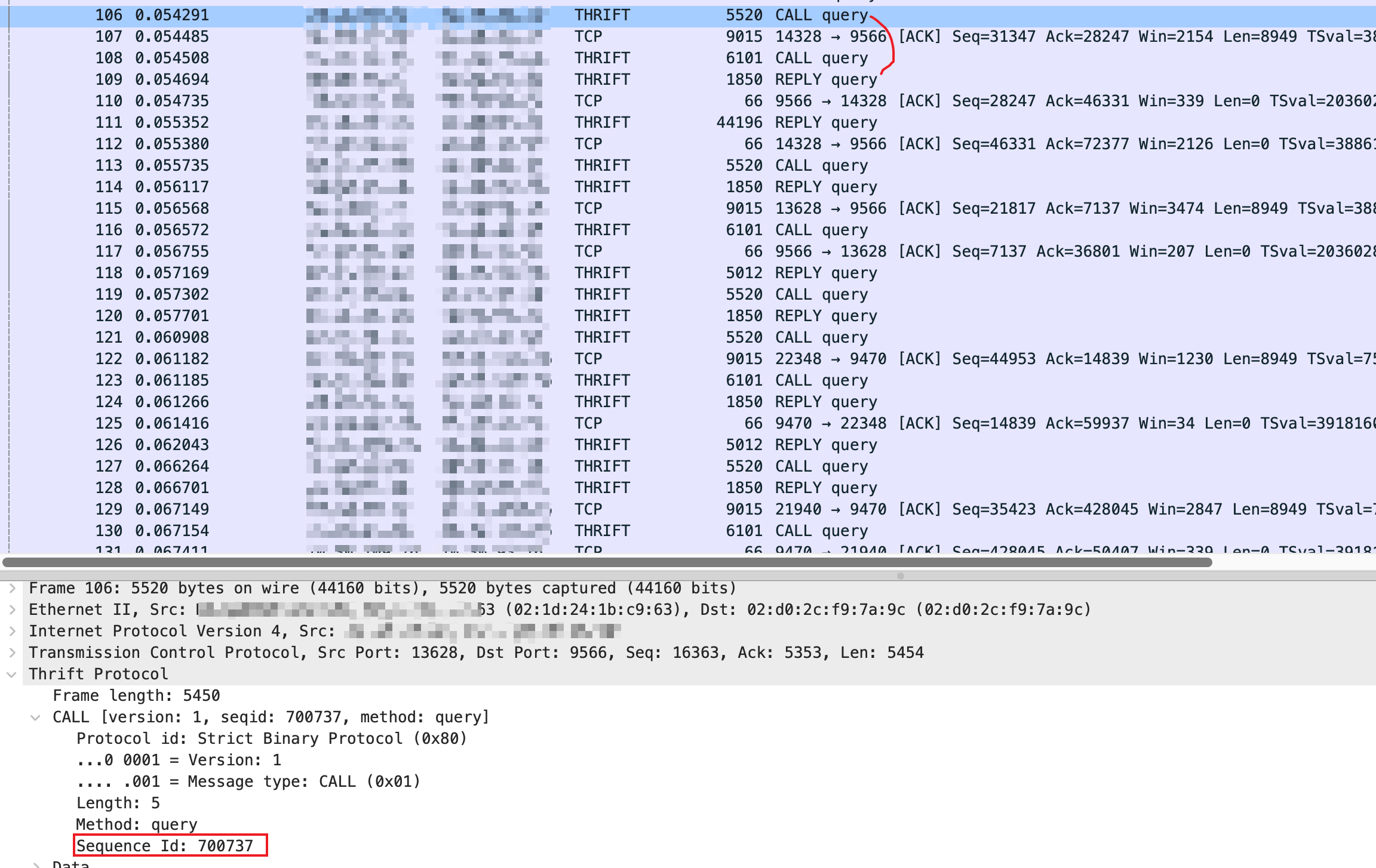Select the Method: query field
This screenshot has height=868, width=1376.
137,824
